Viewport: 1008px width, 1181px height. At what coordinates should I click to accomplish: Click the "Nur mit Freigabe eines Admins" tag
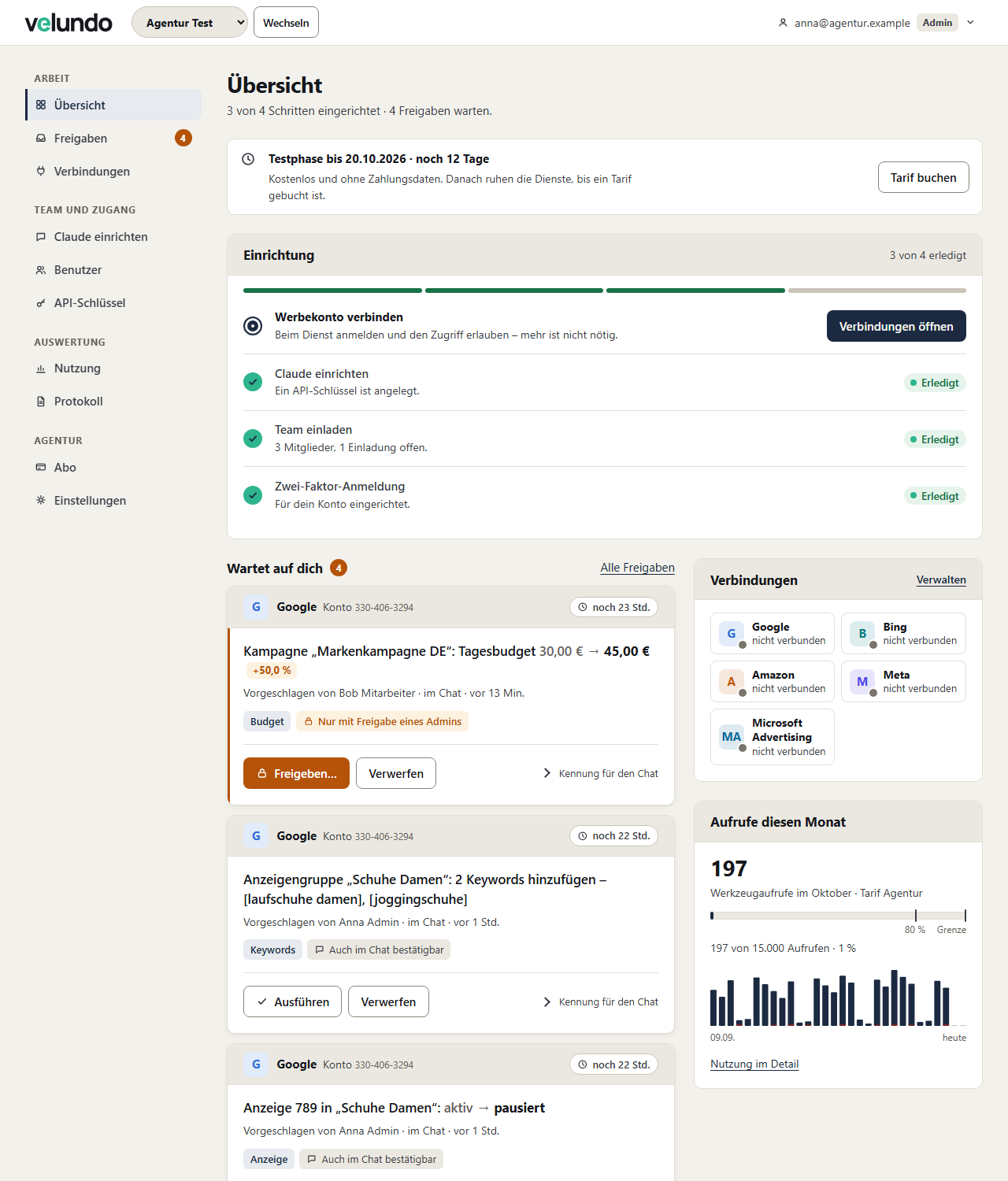[x=382, y=721]
